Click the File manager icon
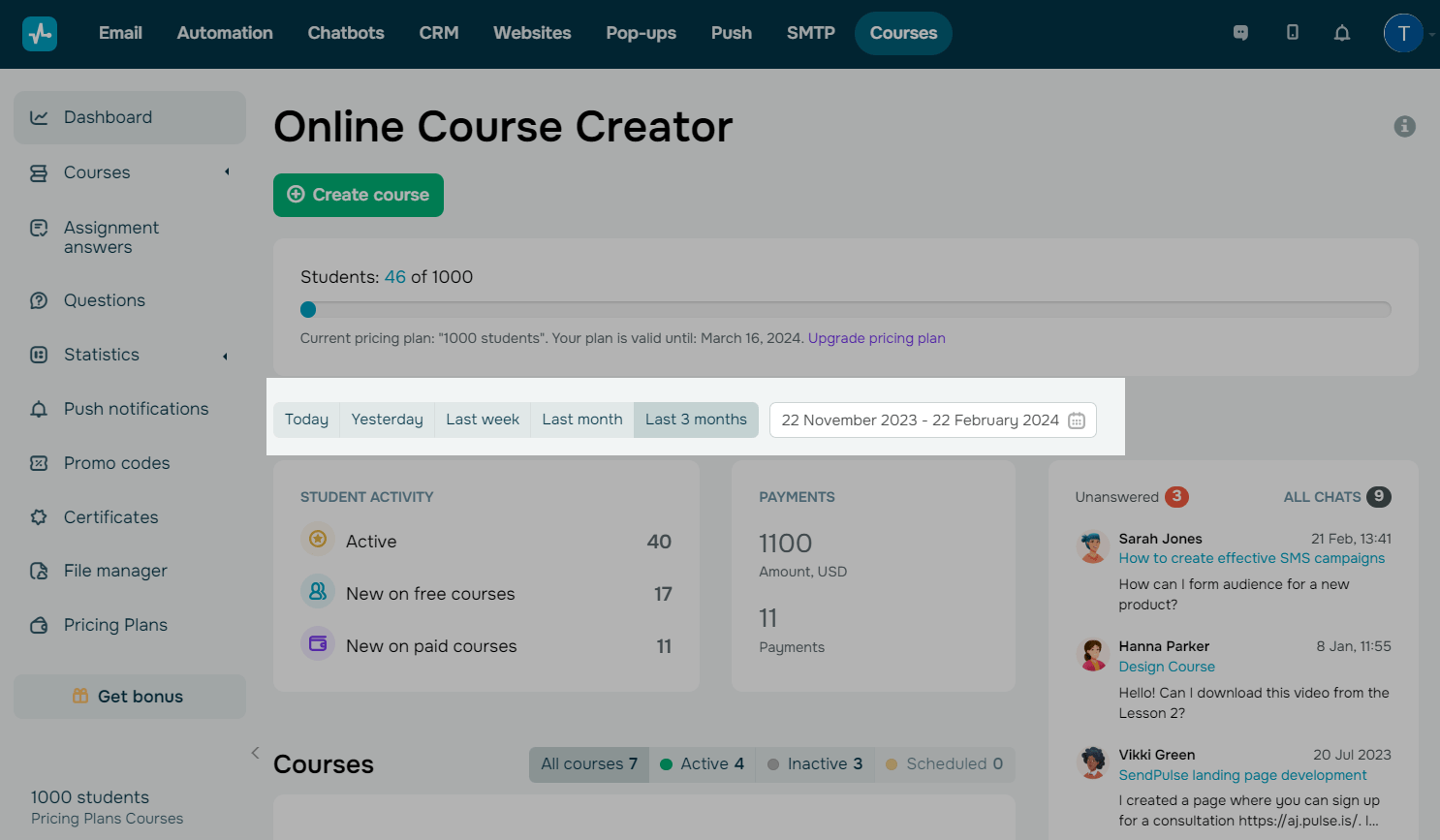 point(39,571)
